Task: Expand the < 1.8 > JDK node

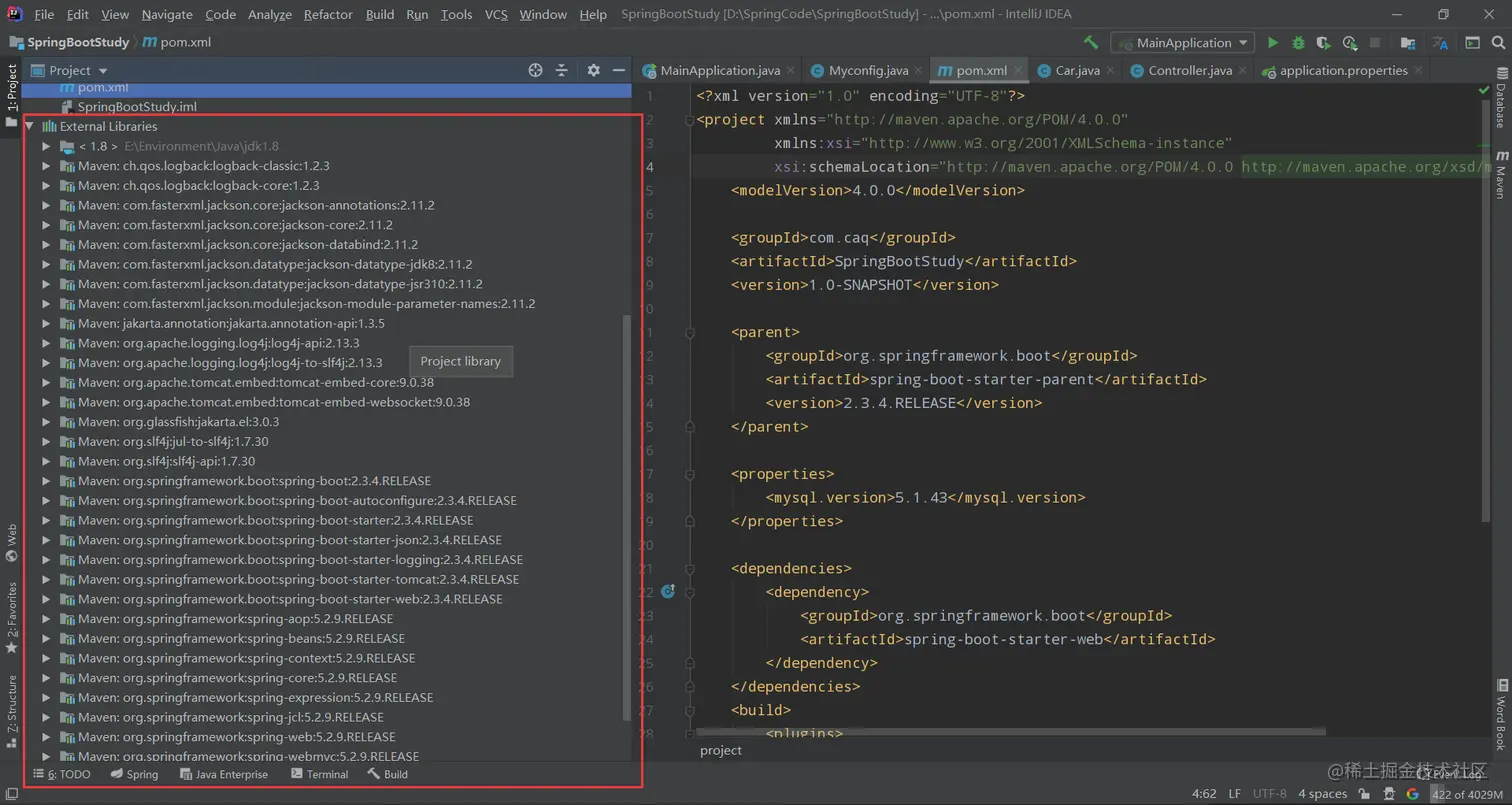Action: 46,146
